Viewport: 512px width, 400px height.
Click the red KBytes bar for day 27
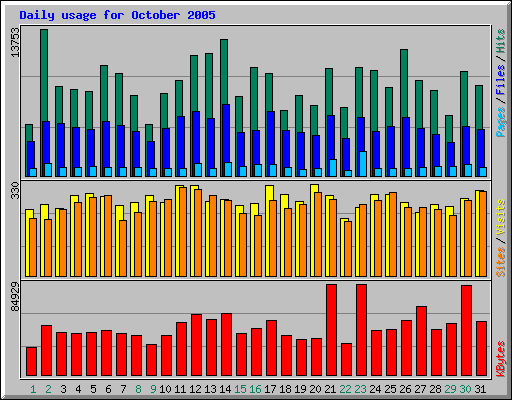point(421,341)
